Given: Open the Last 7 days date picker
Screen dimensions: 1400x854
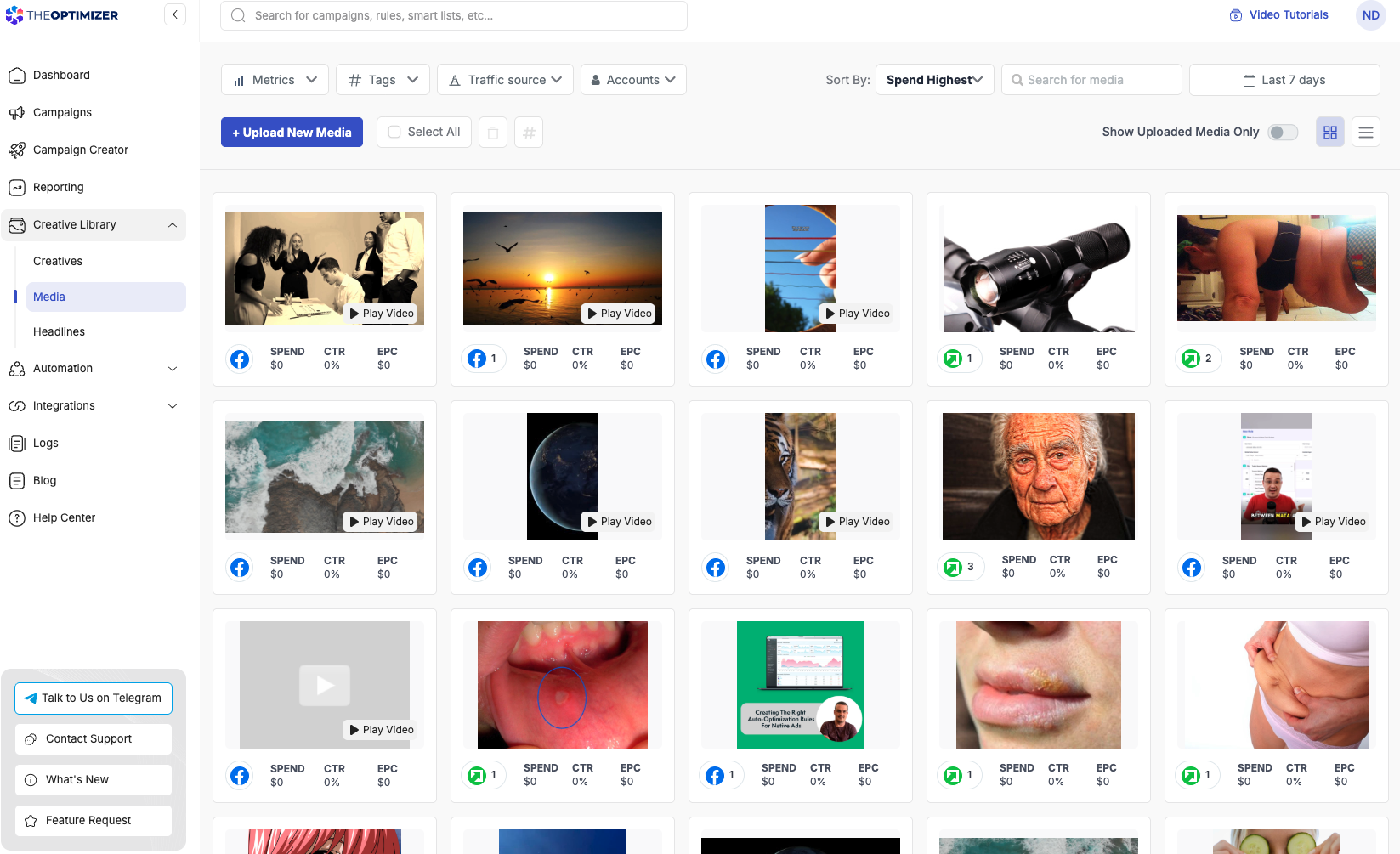Looking at the screenshot, I should [1284, 80].
